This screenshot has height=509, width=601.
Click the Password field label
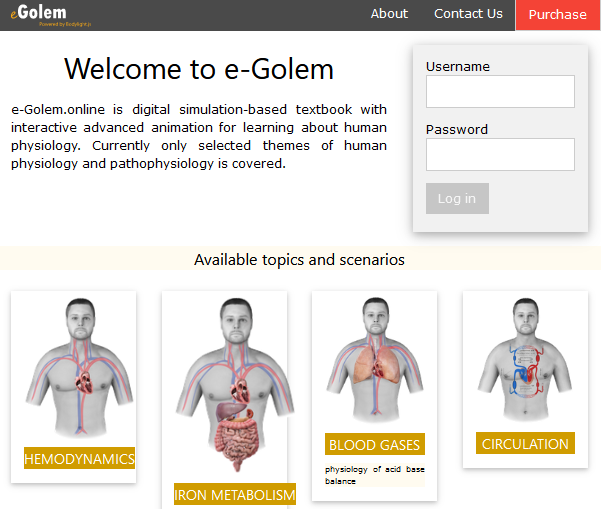(x=457, y=129)
